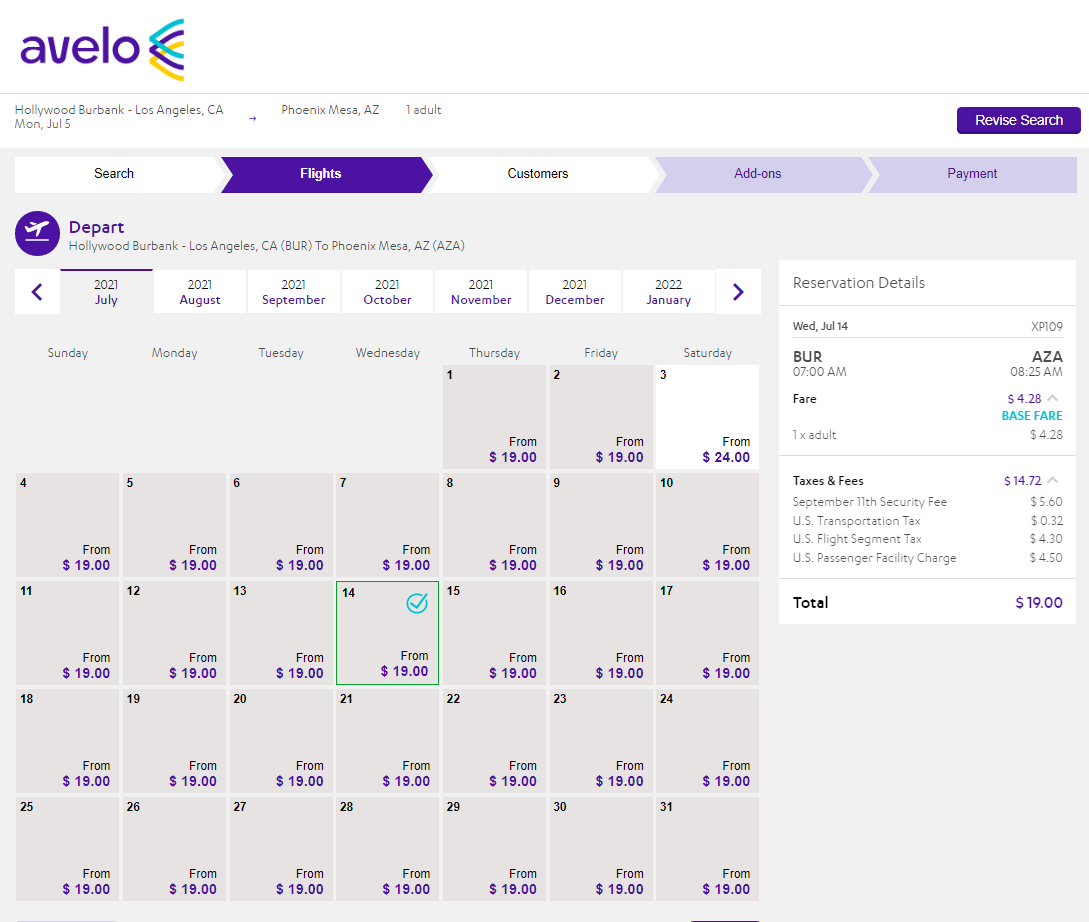Switch to the 2021 August tab
1089x922 pixels.
click(200, 292)
